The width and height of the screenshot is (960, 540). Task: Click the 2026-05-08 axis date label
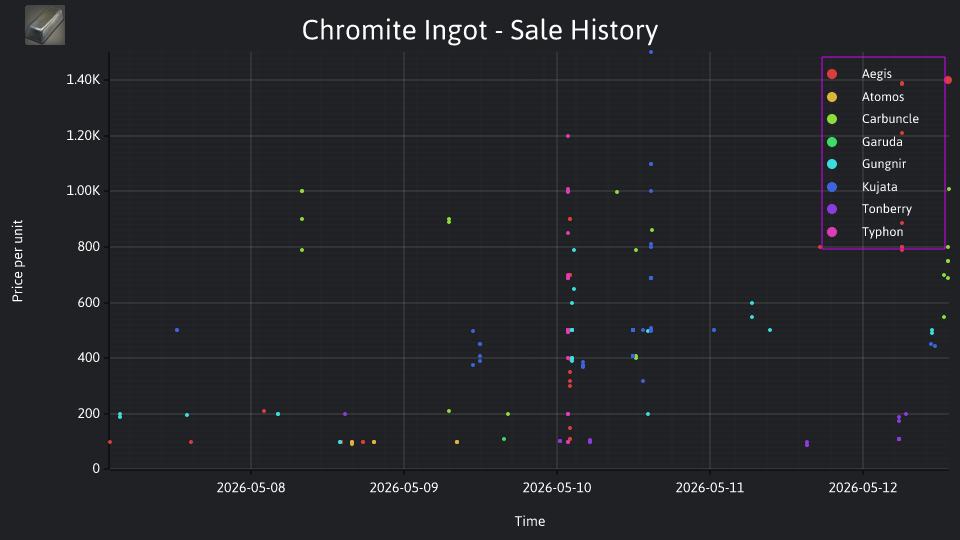(x=250, y=488)
